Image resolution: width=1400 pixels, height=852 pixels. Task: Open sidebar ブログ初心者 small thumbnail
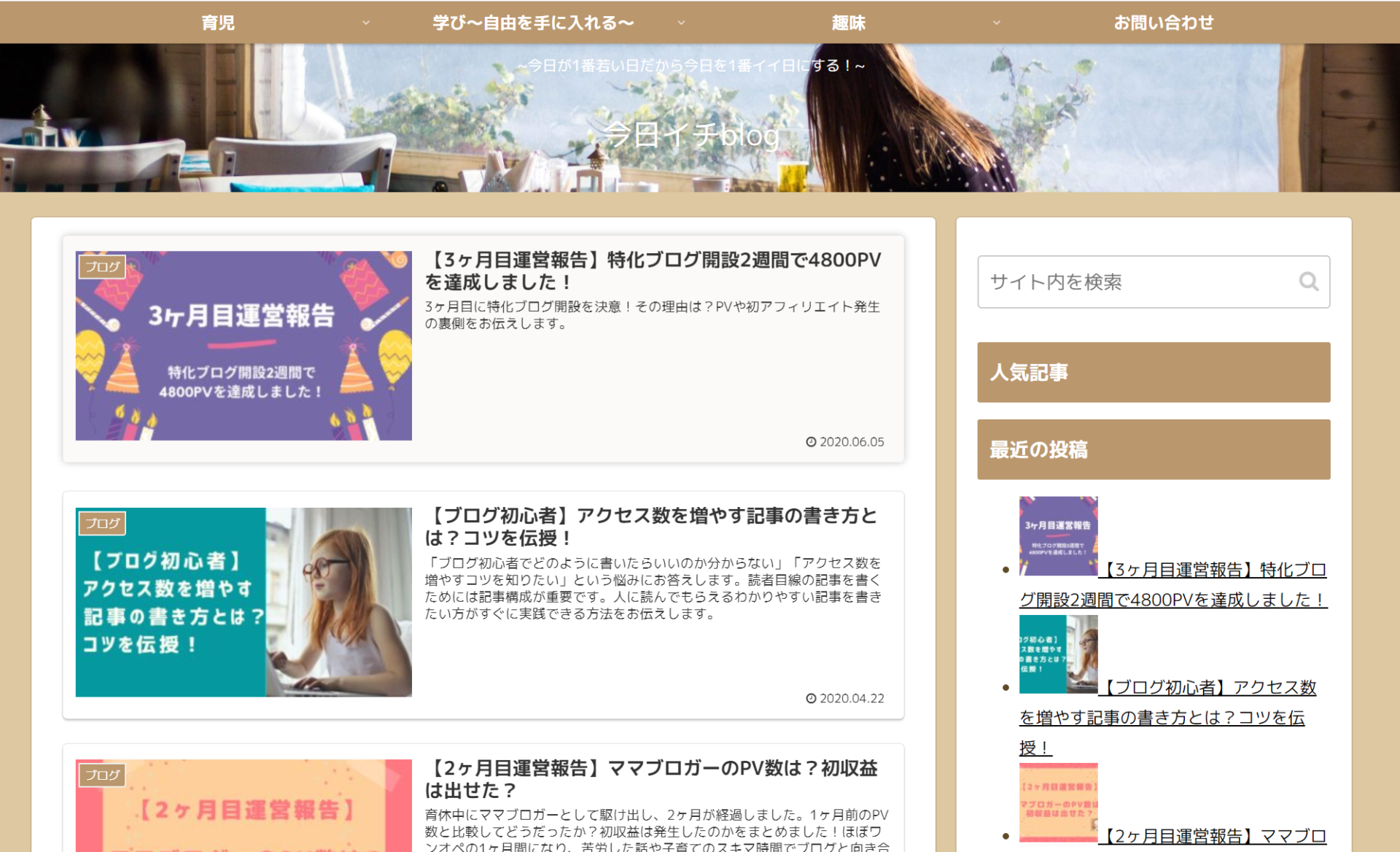[1058, 654]
